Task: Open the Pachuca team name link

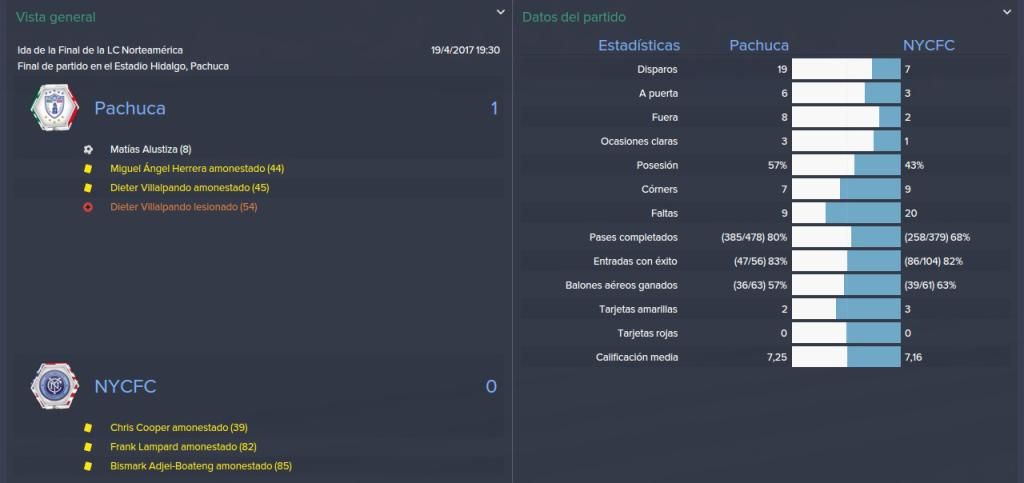Action: (x=130, y=108)
